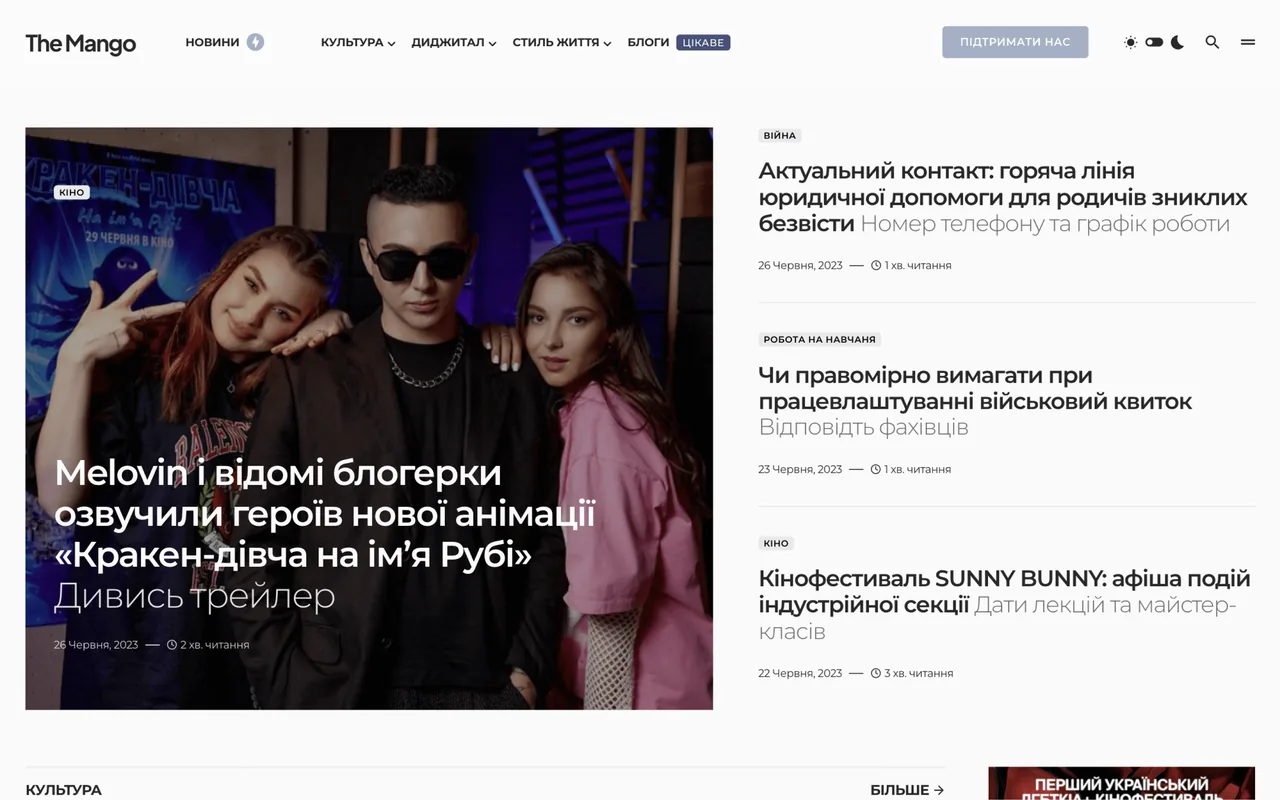Click the moon dark-mode icon
Image resolution: width=1280 pixels, height=800 pixels.
point(1178,42)
